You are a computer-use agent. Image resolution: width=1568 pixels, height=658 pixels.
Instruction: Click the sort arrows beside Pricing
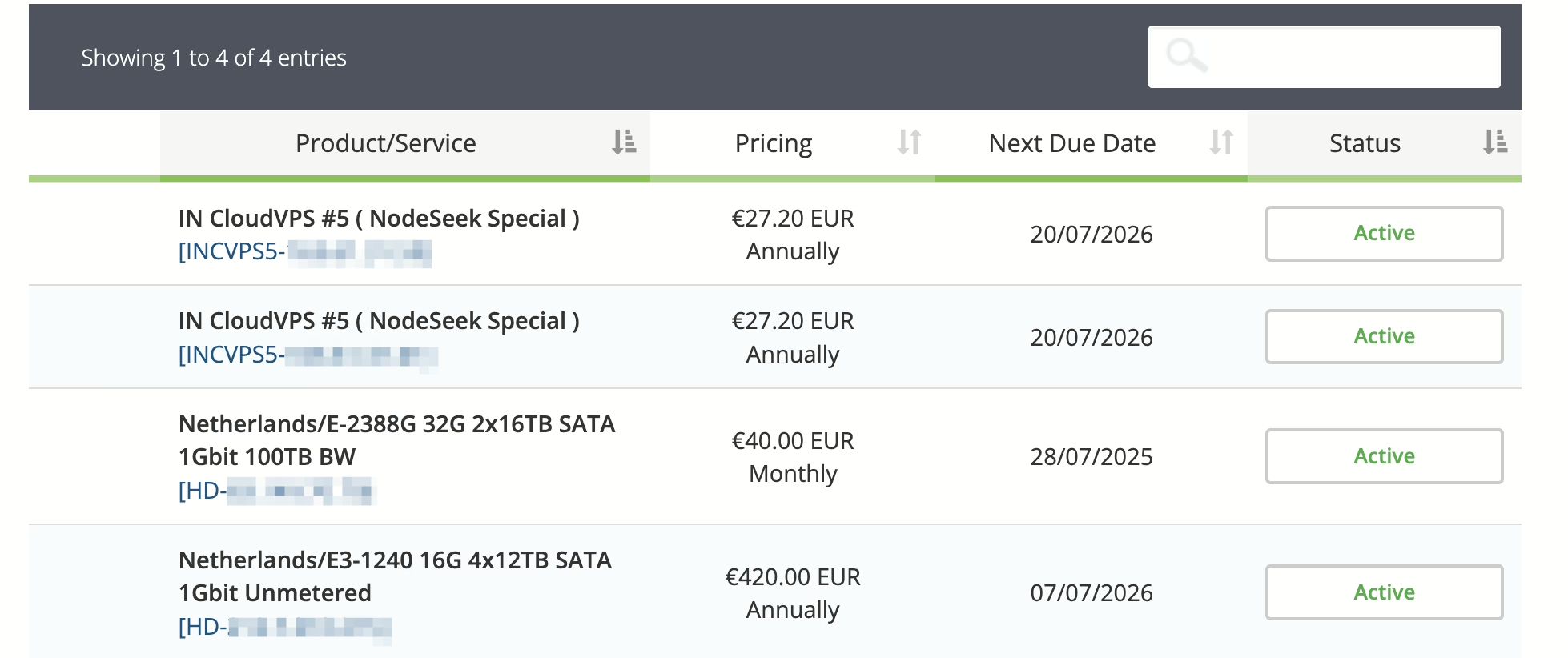909,142
